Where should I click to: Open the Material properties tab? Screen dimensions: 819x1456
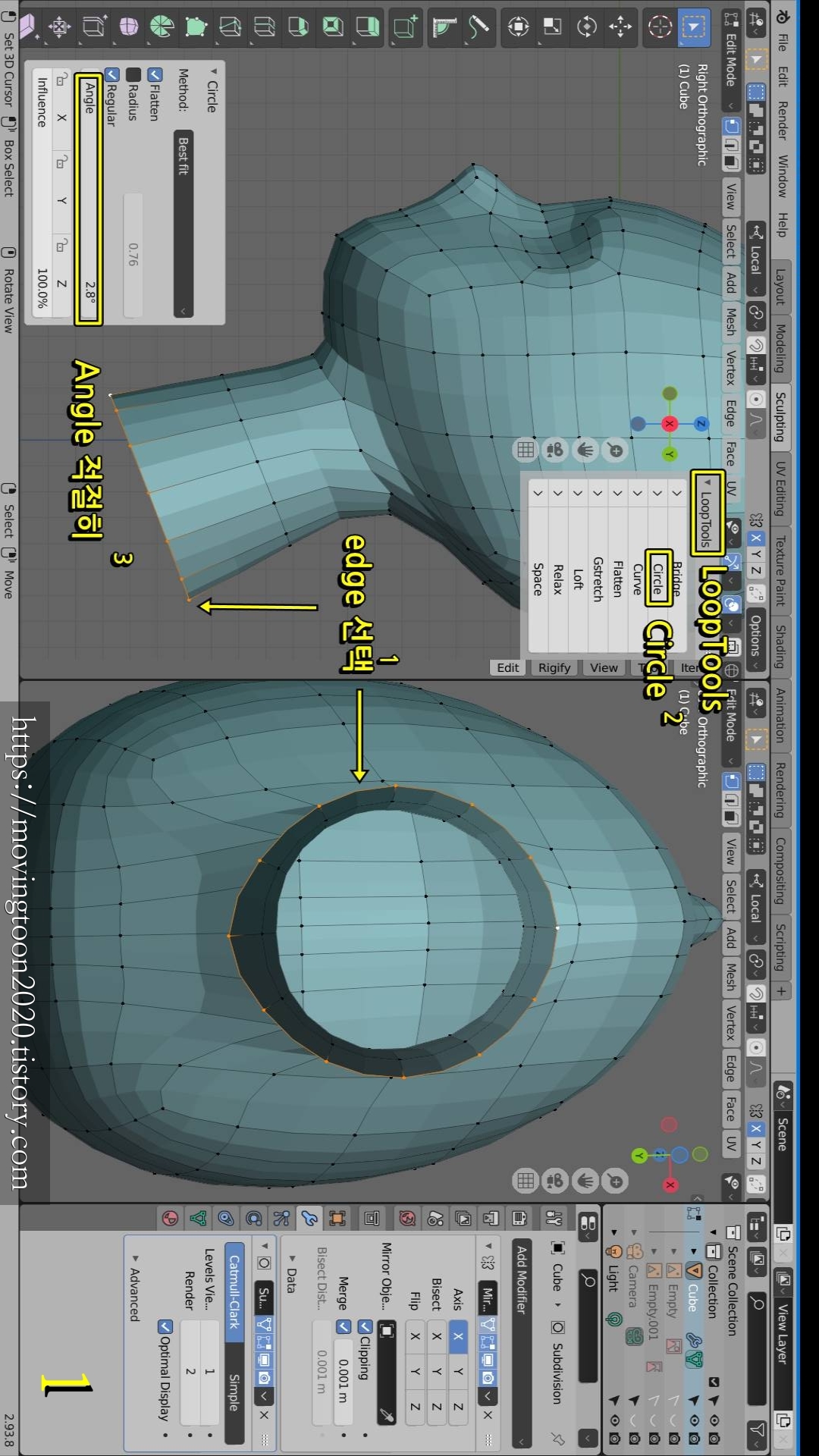coord(170,1219)
